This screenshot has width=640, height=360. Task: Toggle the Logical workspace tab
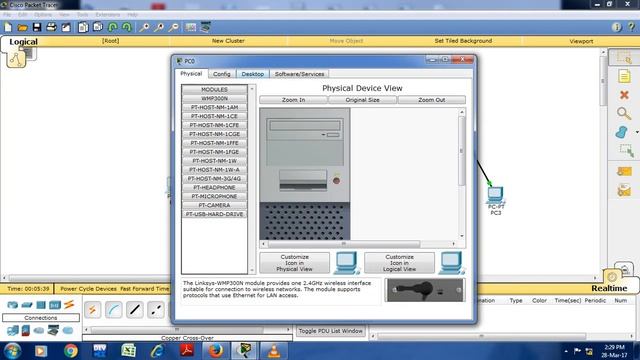click(23, 42)
